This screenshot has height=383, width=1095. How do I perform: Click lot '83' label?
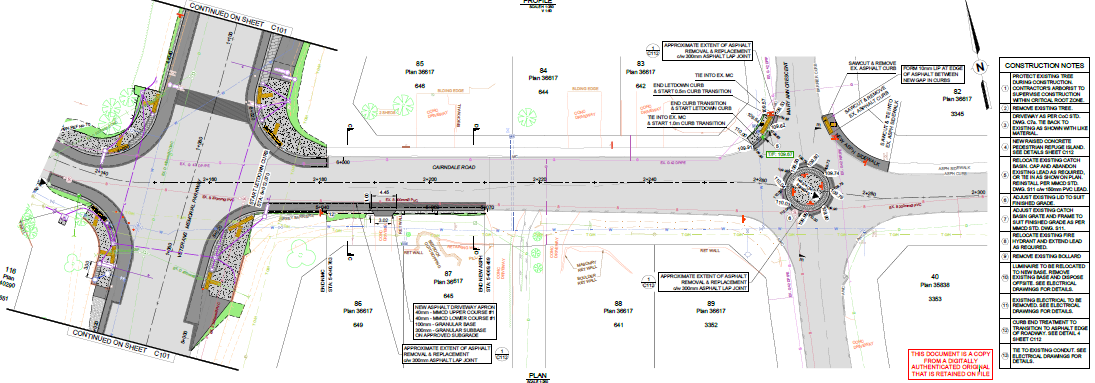coord(640,64)
